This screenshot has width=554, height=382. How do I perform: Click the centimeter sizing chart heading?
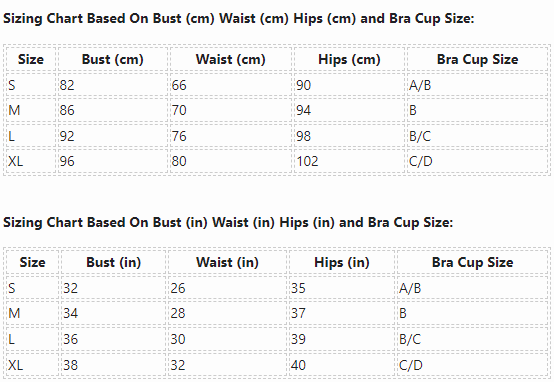pyautogui.click(x=238, y=18)
